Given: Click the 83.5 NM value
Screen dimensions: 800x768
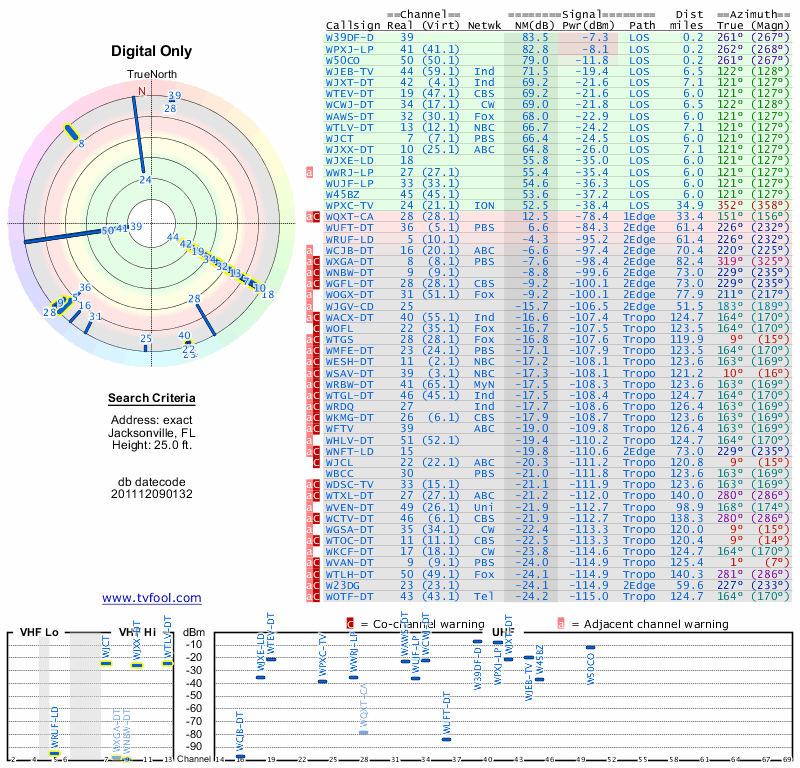Looking at the screenshot, I should [x=535, y=38].
